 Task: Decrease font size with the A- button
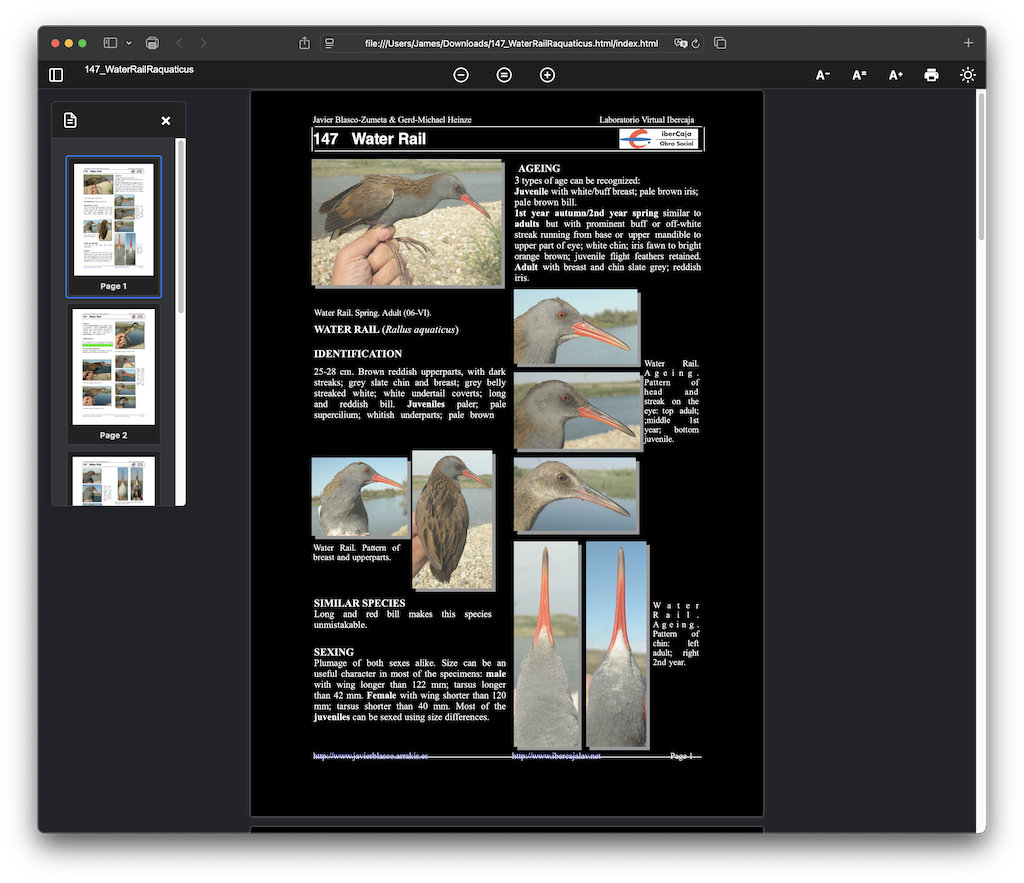pos(823,75)
